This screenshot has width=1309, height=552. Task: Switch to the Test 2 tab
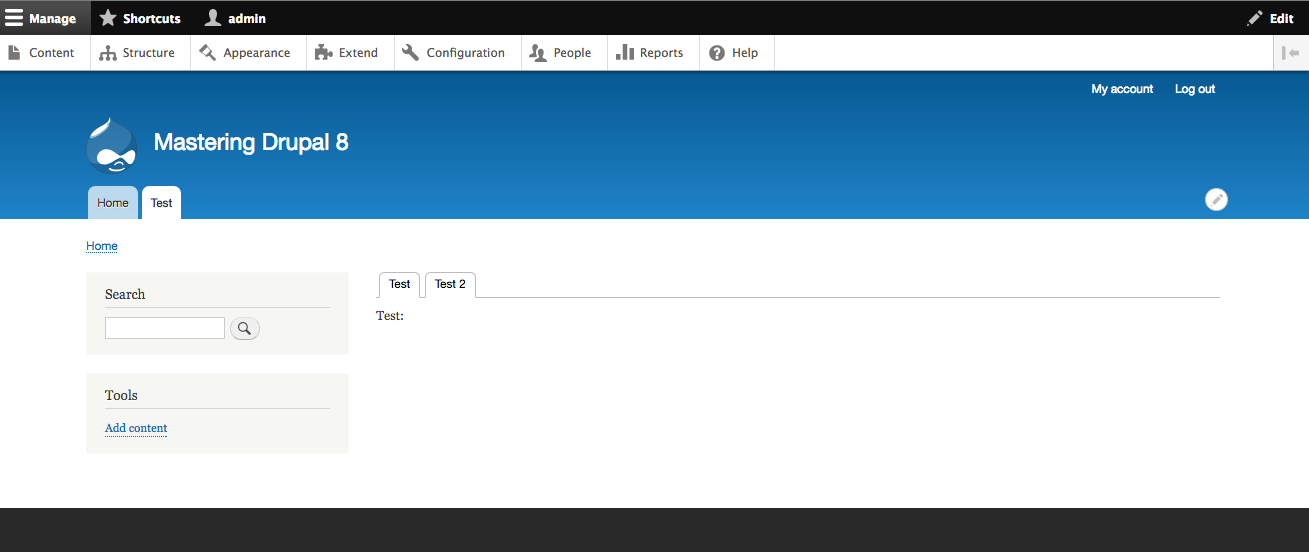pyautogui.click(x=450, y=285)
